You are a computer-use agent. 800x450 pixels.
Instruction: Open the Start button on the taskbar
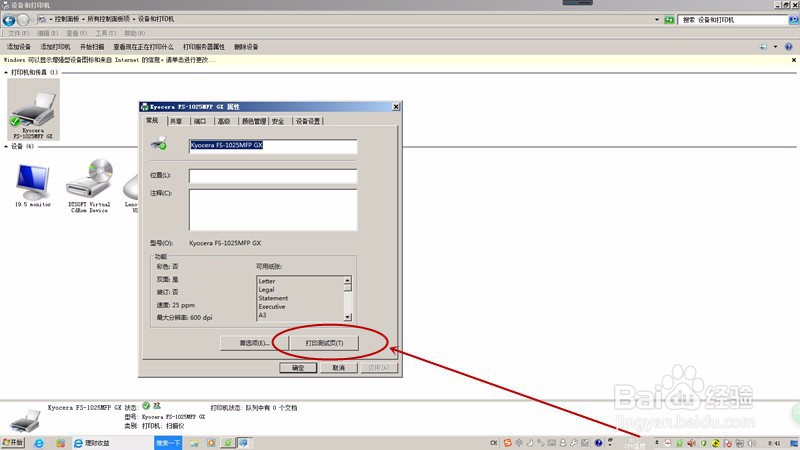(13, 442)
